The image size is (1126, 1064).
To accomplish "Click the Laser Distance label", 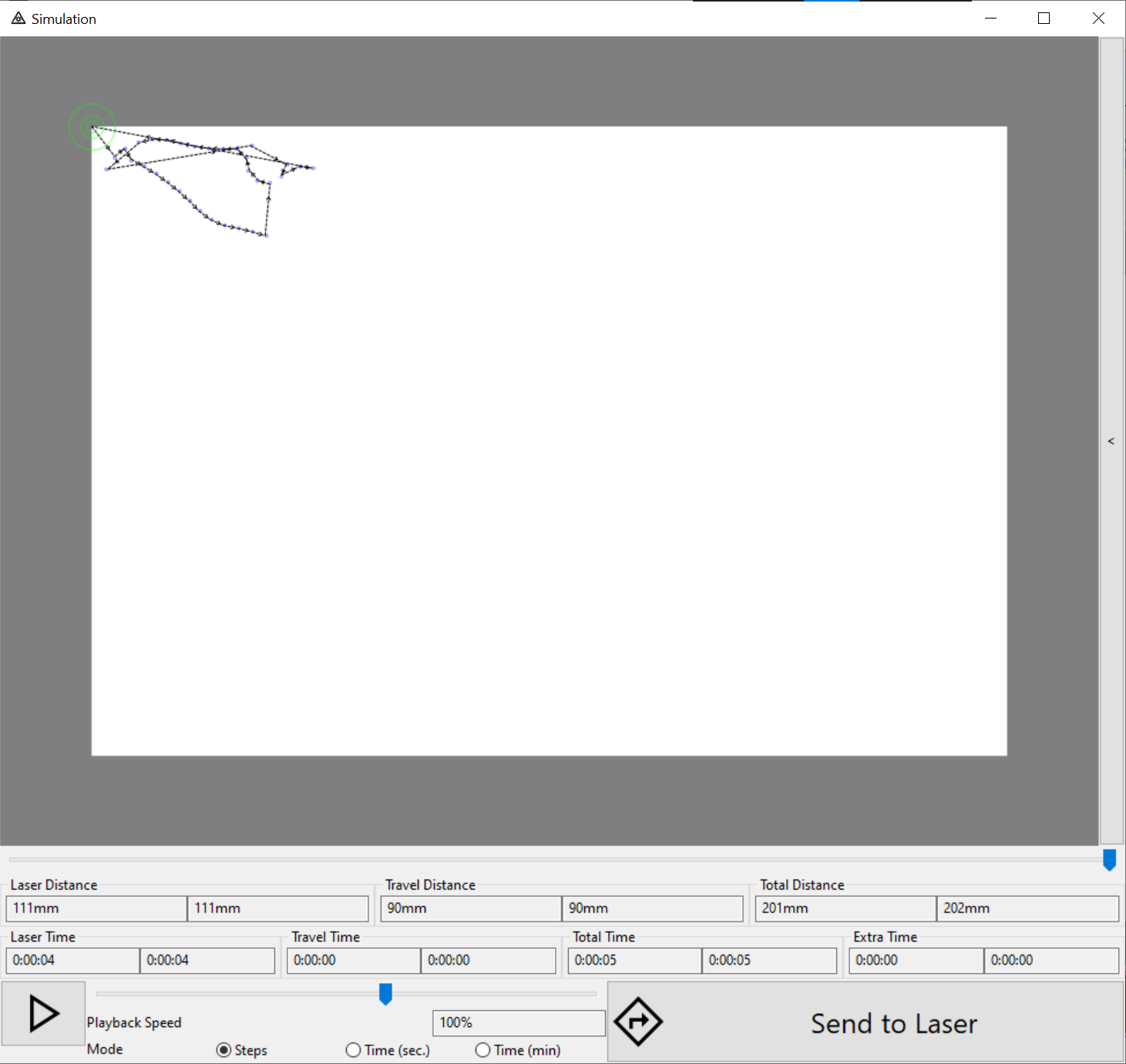I will [54, 885].
